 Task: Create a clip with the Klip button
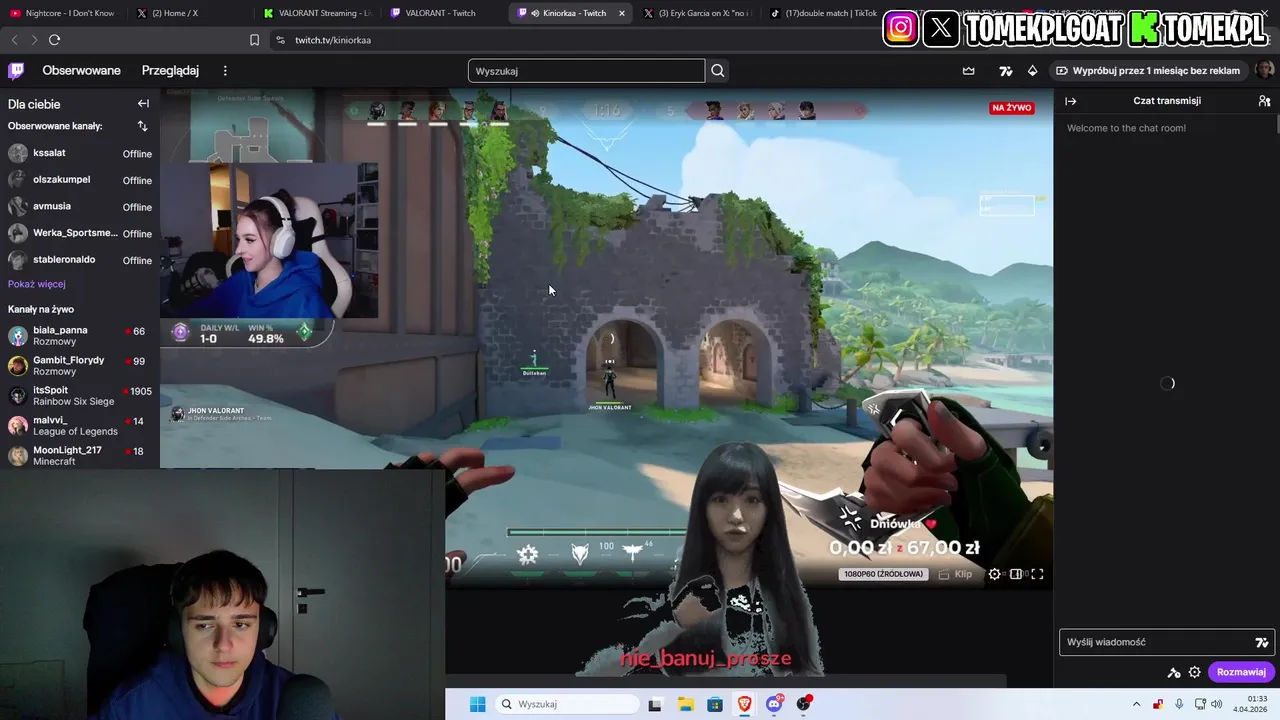956,574
